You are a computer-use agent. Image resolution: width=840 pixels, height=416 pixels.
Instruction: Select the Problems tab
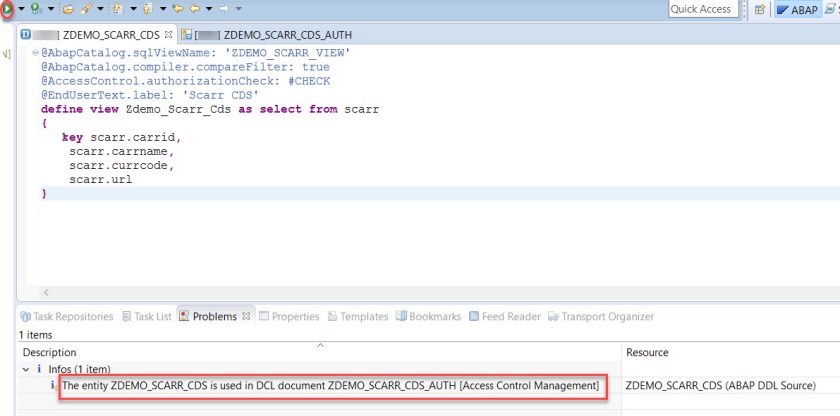coord(214,316)
